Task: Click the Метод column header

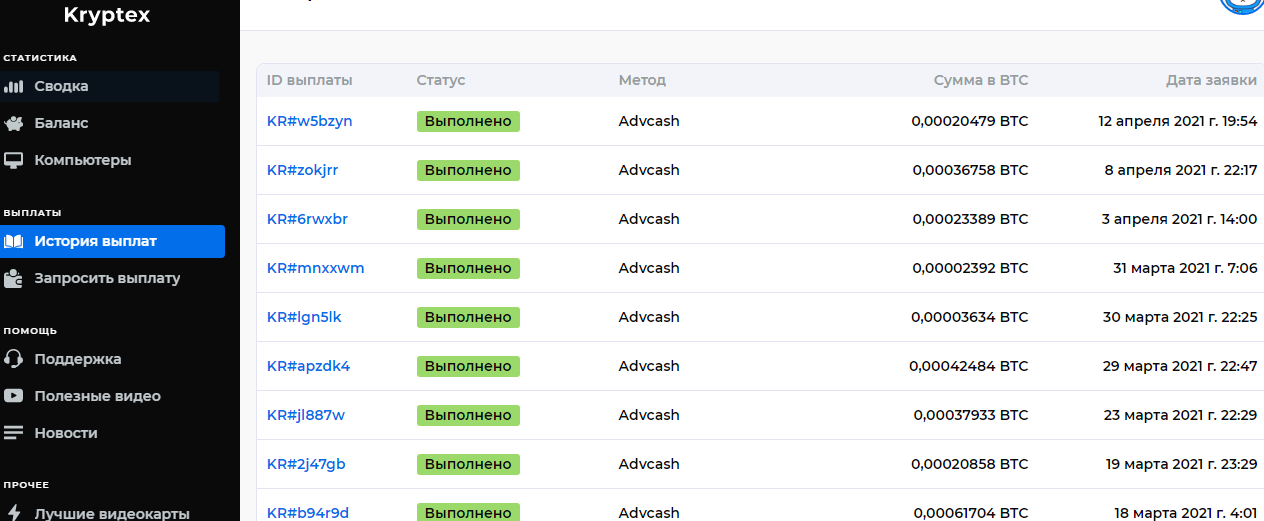Action: (642, 80)
